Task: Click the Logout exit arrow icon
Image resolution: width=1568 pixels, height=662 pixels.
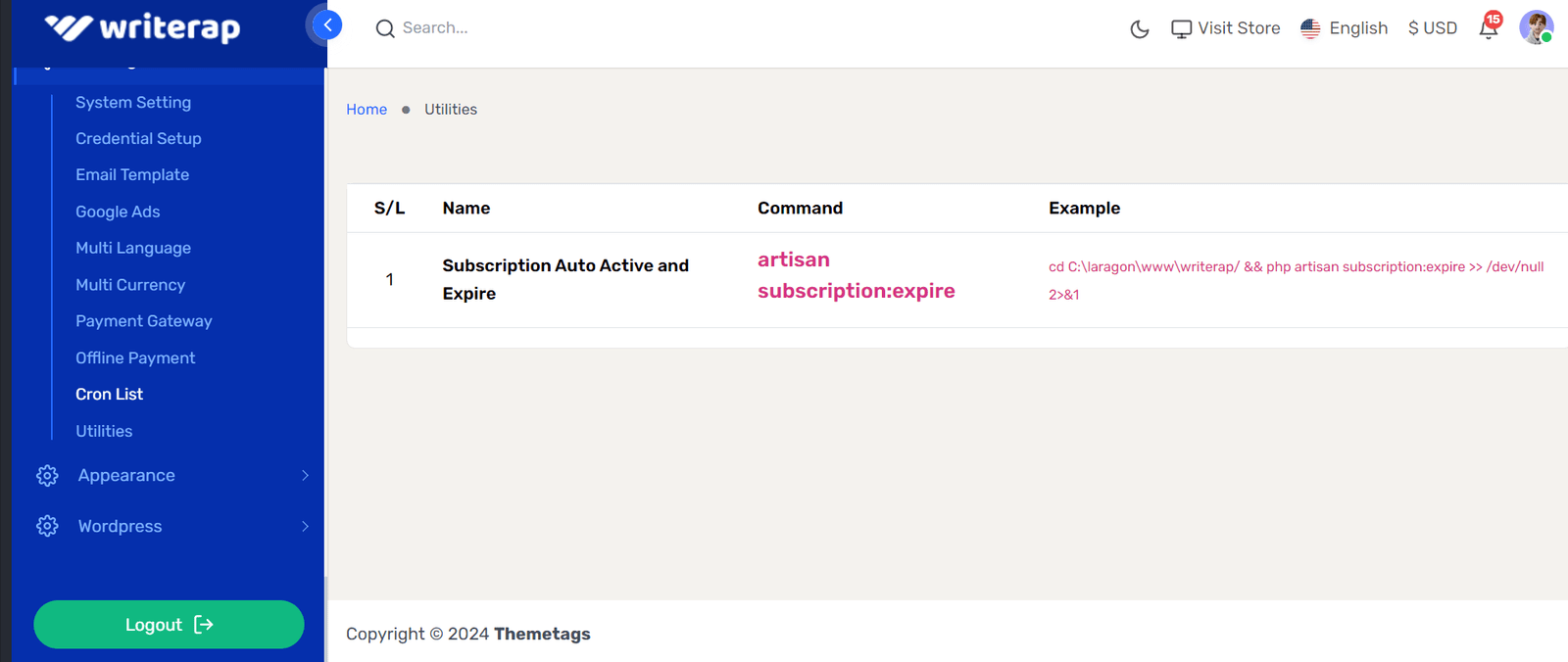Action: (x=204, y=625)
